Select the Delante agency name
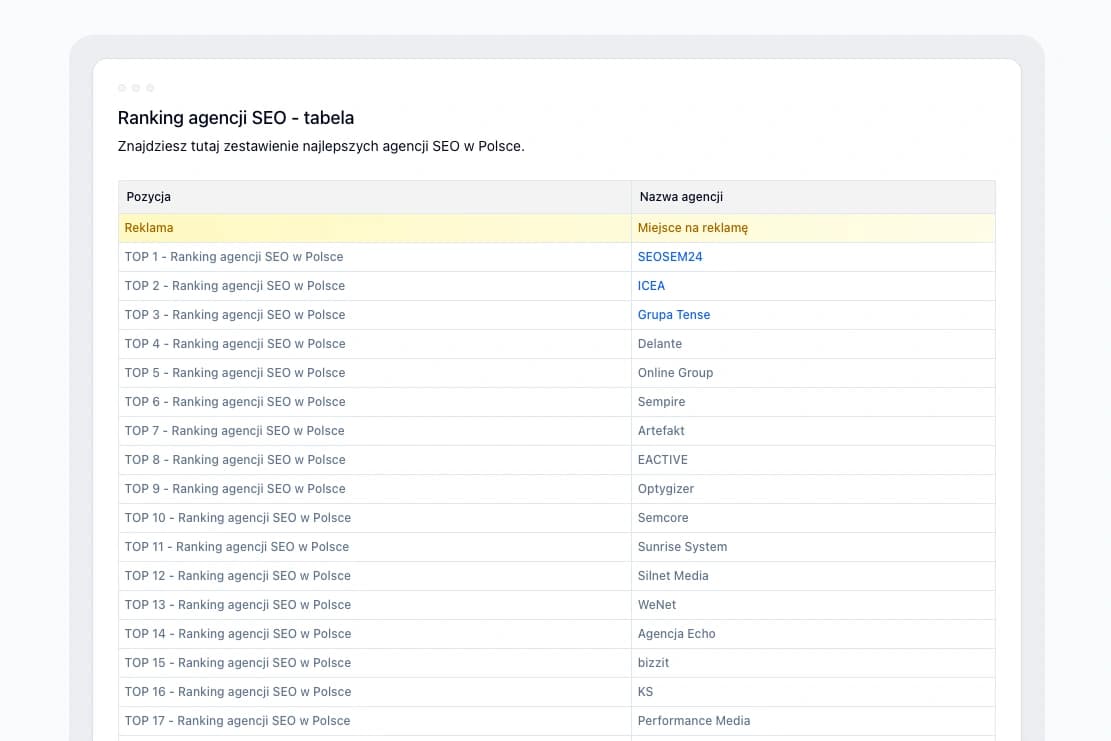 [x=660, y=344]
